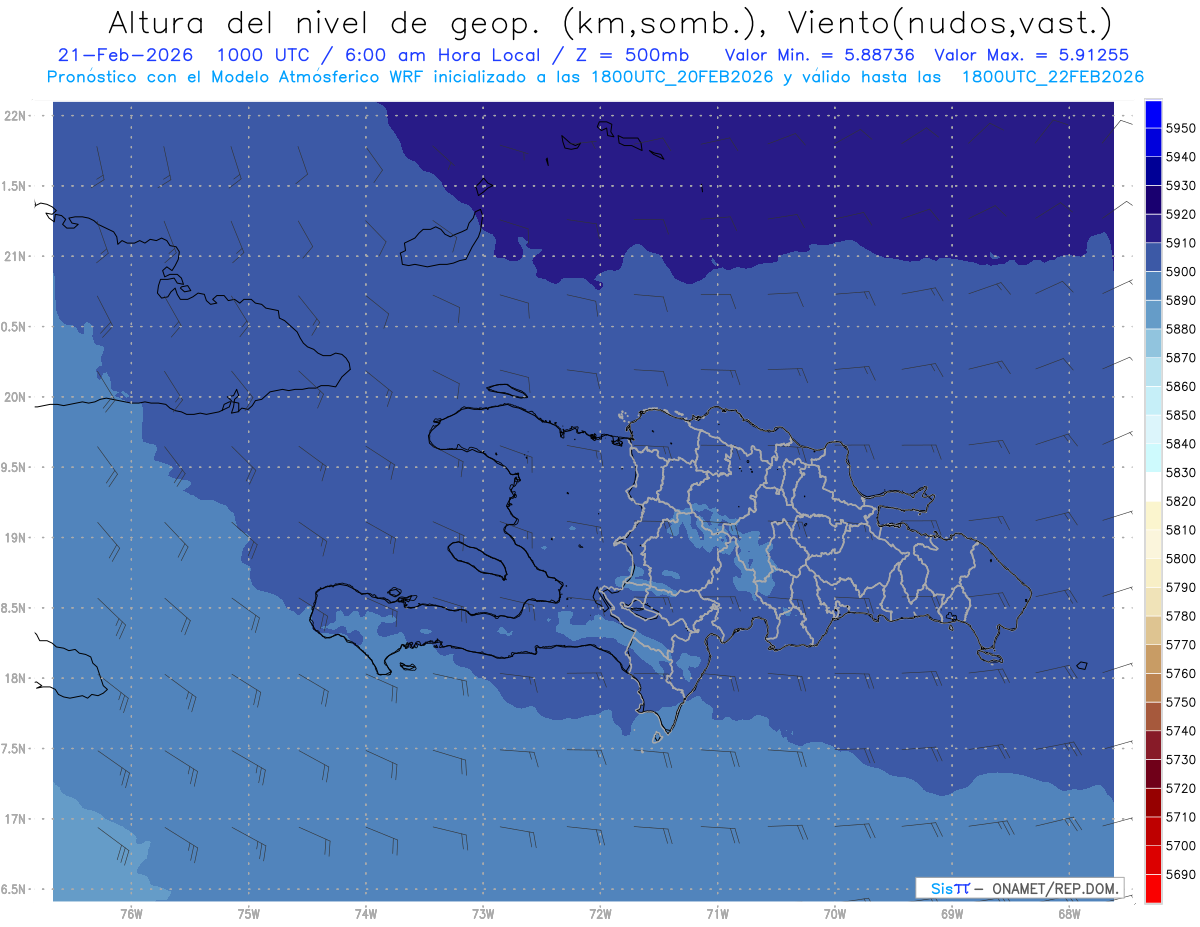Pick the tan swatch between 5760 and 5770
This screenshot has width=1200, height=927.
click(1153, 659)
